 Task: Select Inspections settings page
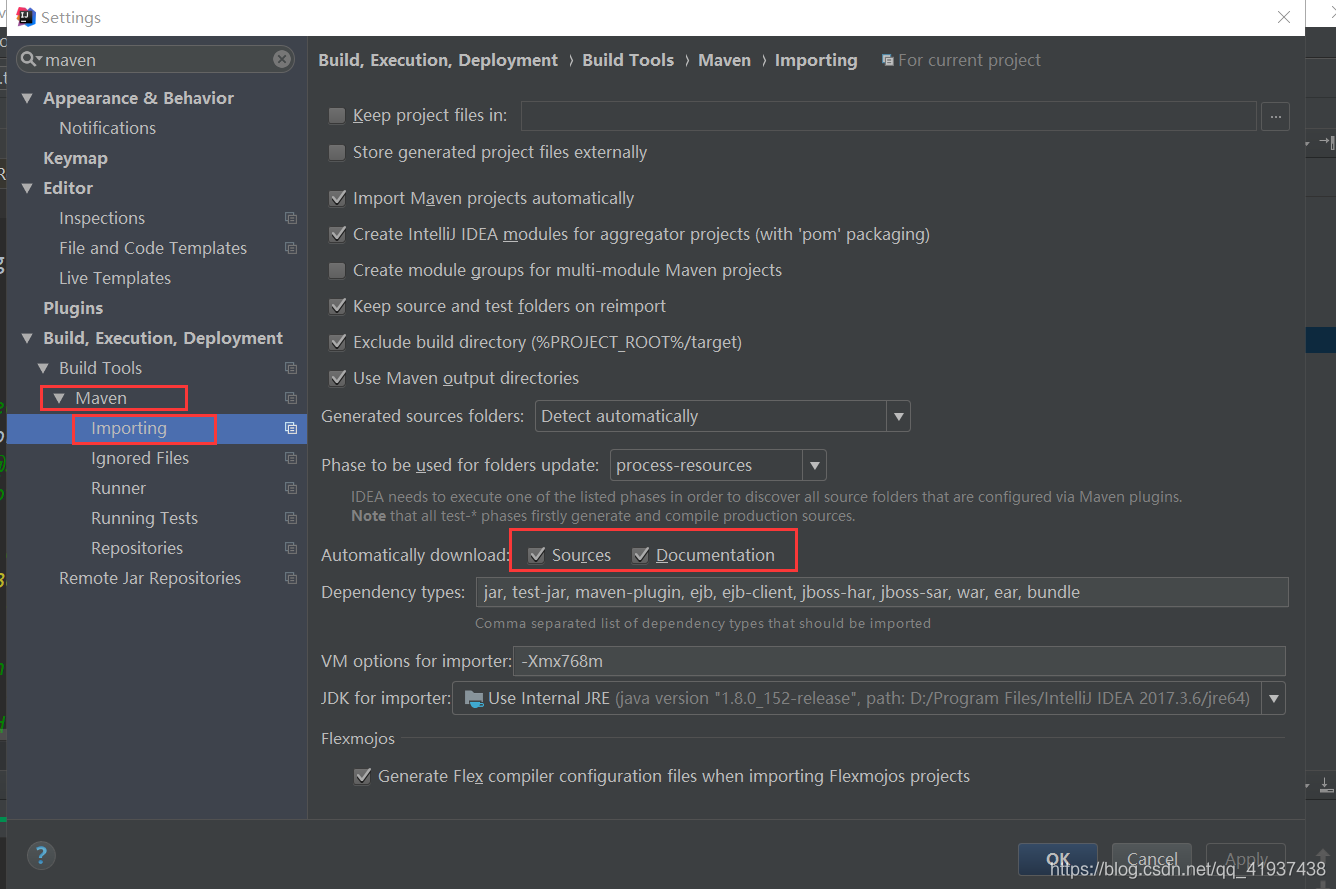click(102, 218)
